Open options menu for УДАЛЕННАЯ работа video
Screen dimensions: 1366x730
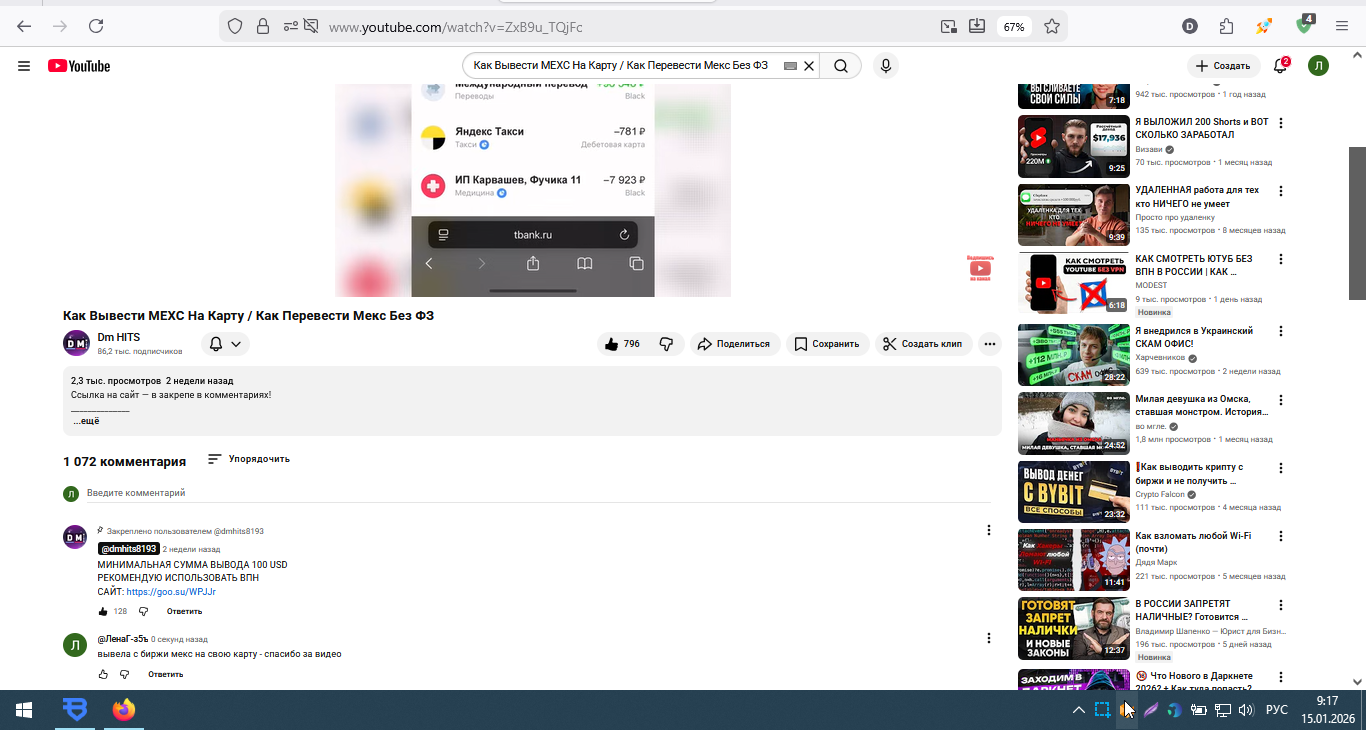(x=1281, y=191)
